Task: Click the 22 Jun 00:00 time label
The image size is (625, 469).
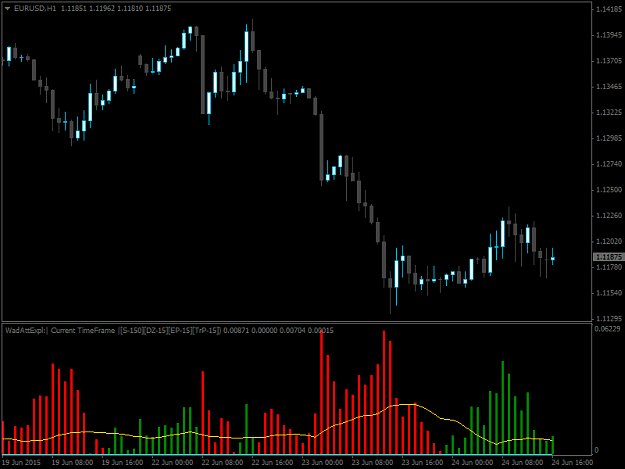Action: click(x=172, y=463)
